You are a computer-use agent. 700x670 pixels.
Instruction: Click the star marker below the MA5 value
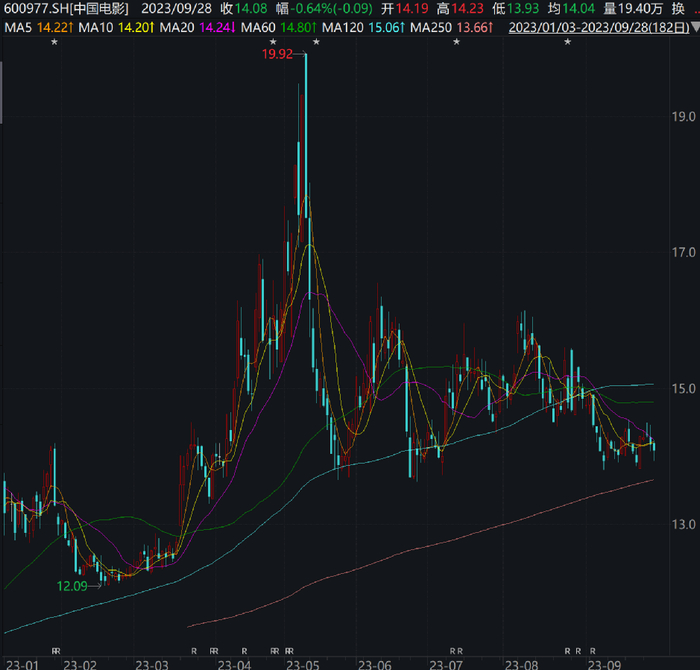(54, 42)
